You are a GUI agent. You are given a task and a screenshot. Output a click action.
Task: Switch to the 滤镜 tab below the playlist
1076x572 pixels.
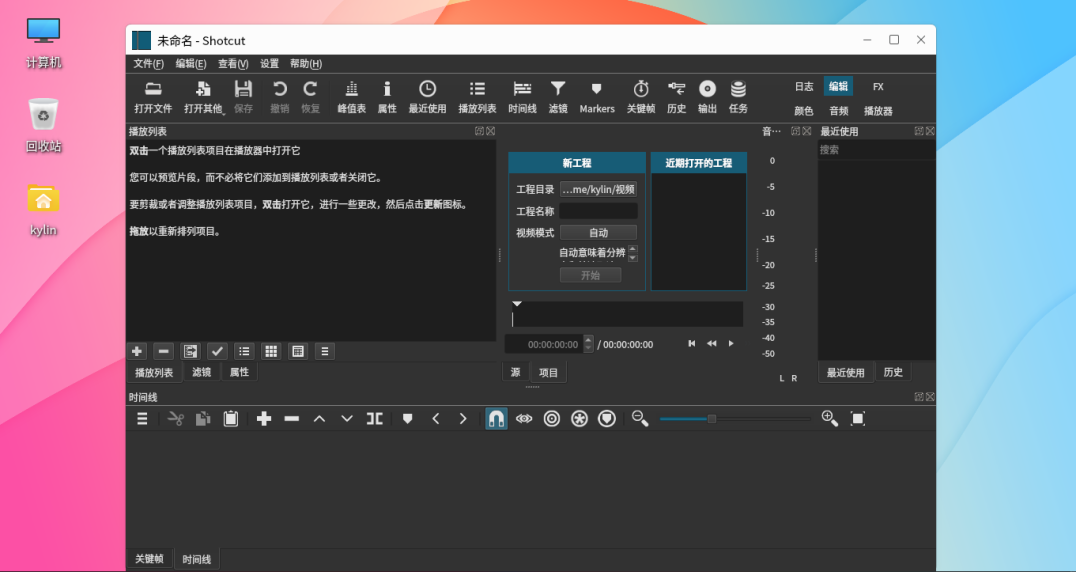pyautogui.click(x=202, y=372)
